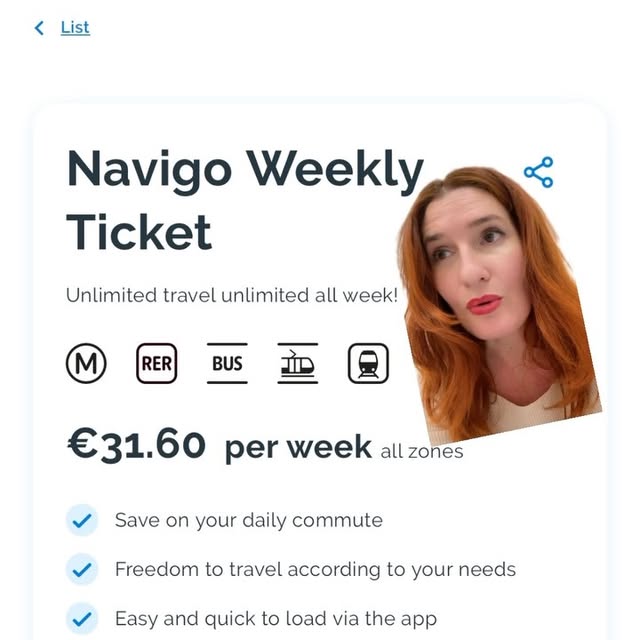Click 'Save on your daily commute' text
The width and height of the screenshot is (640, 640).
pyautogui.click(x=249, y=520)
